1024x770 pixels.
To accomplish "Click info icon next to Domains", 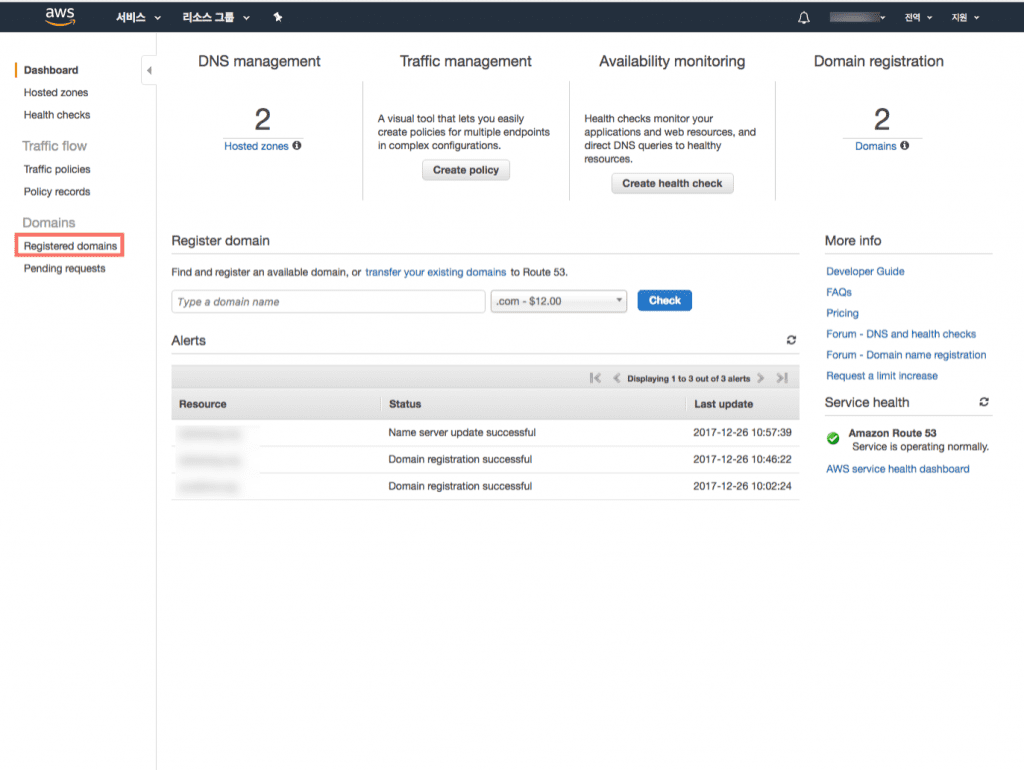I will tap(904, 146).
